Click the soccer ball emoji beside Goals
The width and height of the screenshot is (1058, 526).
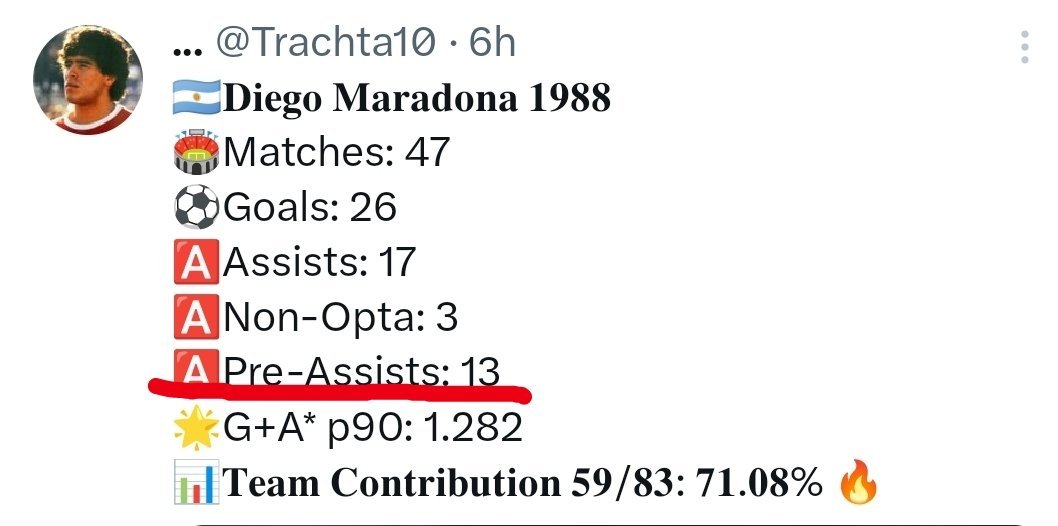196,207
